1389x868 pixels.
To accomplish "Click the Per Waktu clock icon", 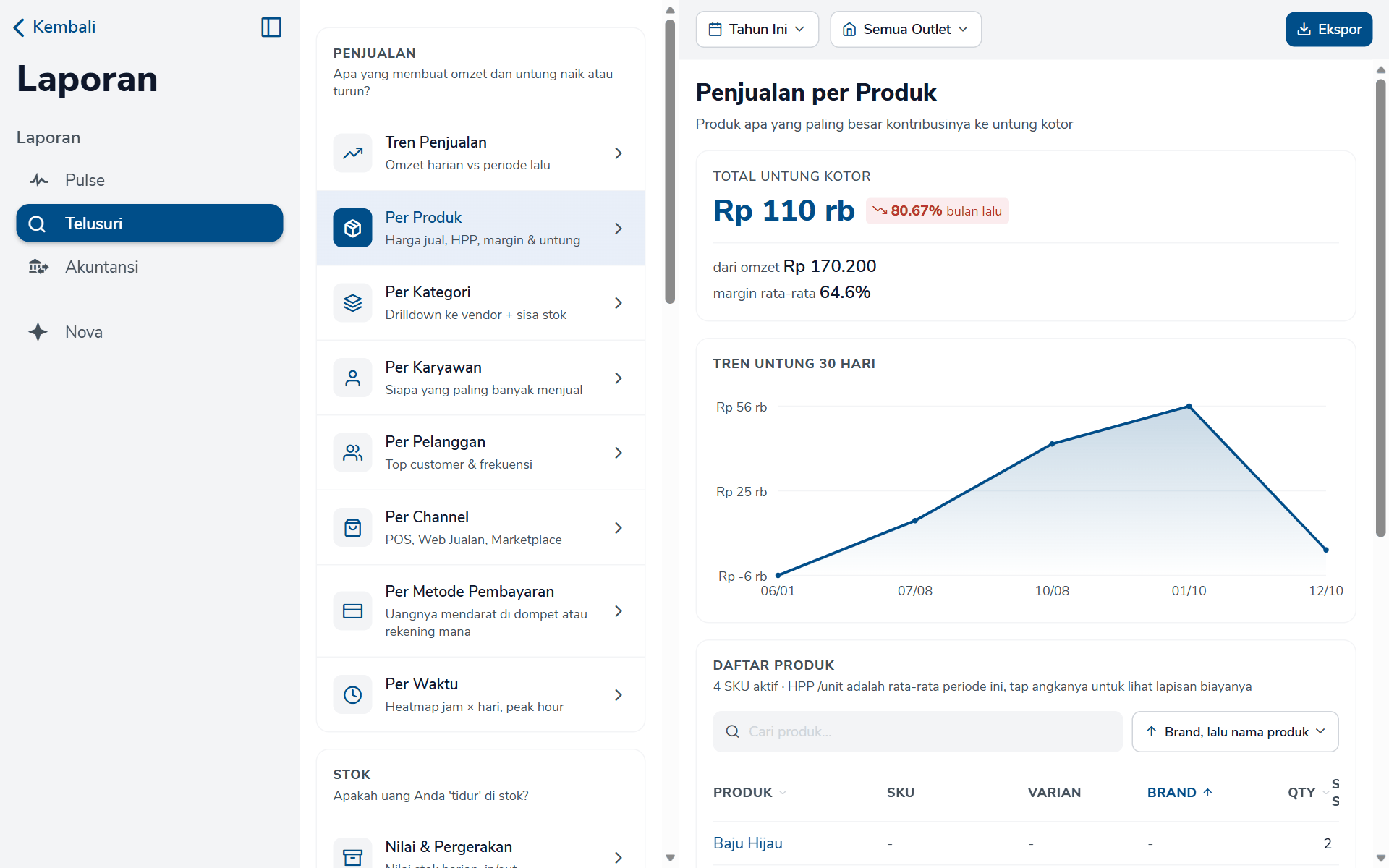I will [x=352, y=695].
